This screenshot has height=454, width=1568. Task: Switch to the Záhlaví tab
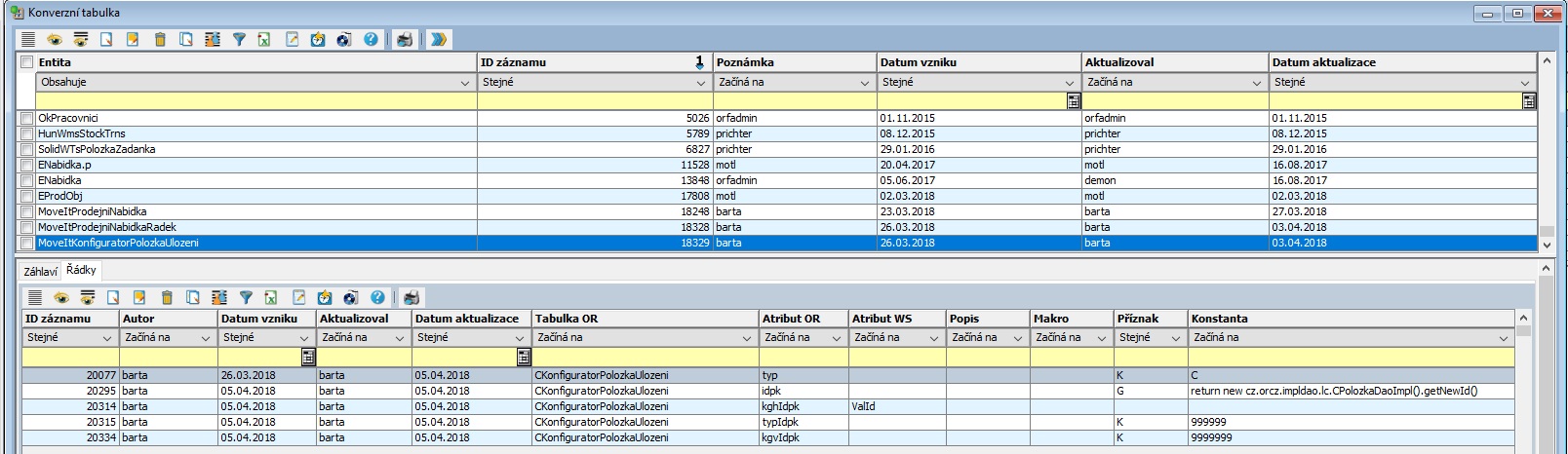tap(41, 272)
